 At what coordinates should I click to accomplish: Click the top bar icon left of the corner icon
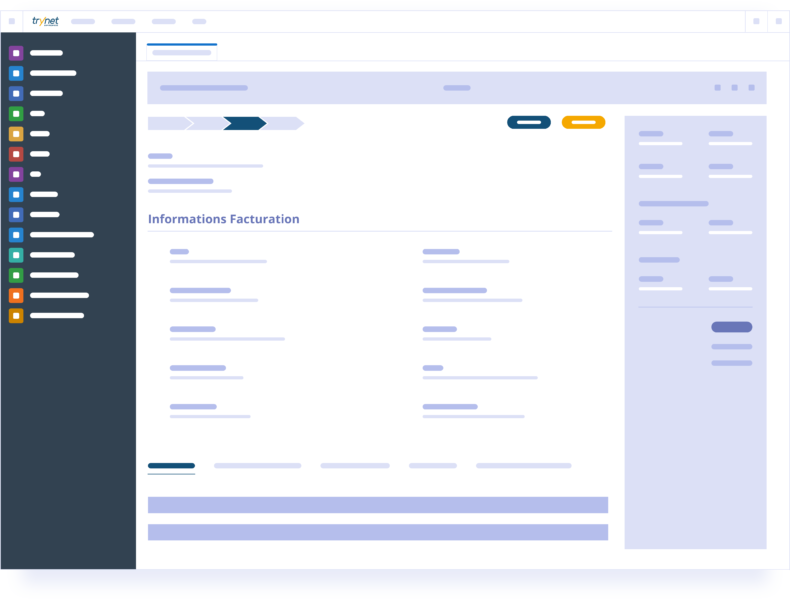click(x=756, y=21)
